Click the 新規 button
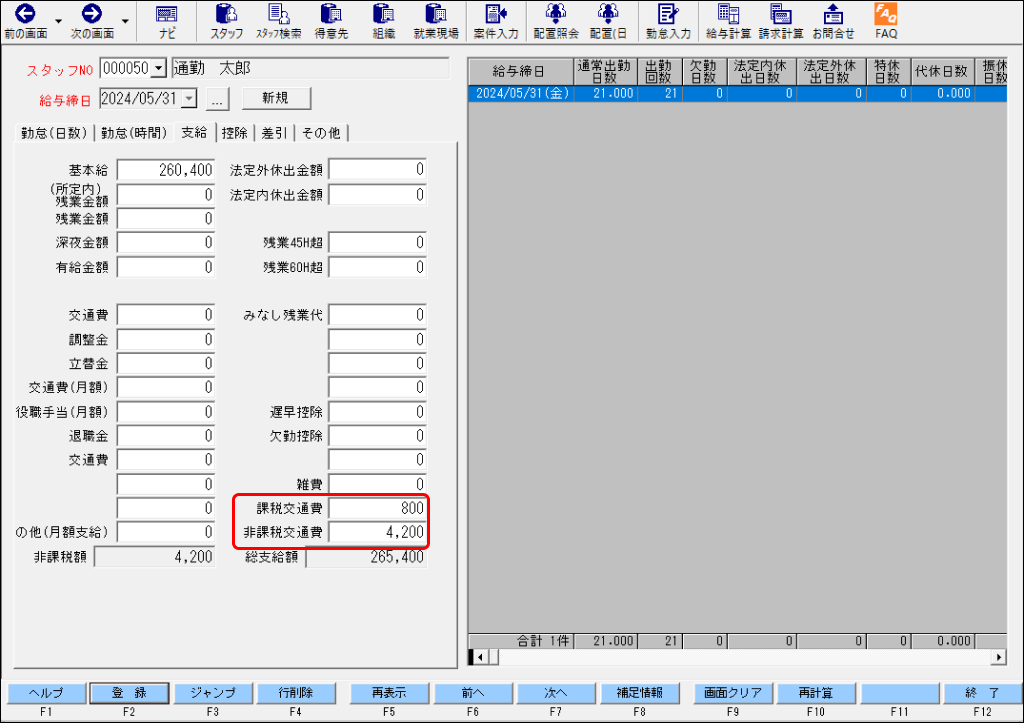The width and height of the screenshot is (1024, 723). pyautogui.click(x=276, y=98)
